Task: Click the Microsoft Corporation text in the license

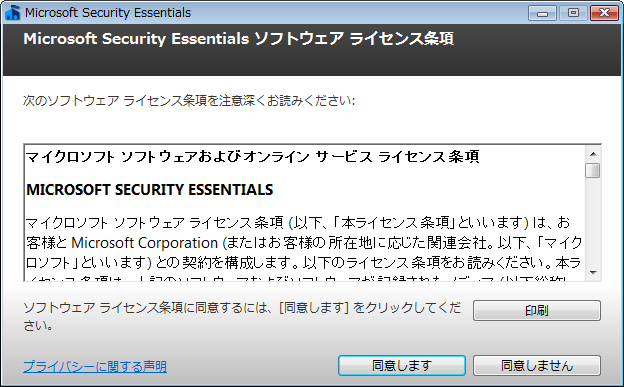Action: click(144, 243)
